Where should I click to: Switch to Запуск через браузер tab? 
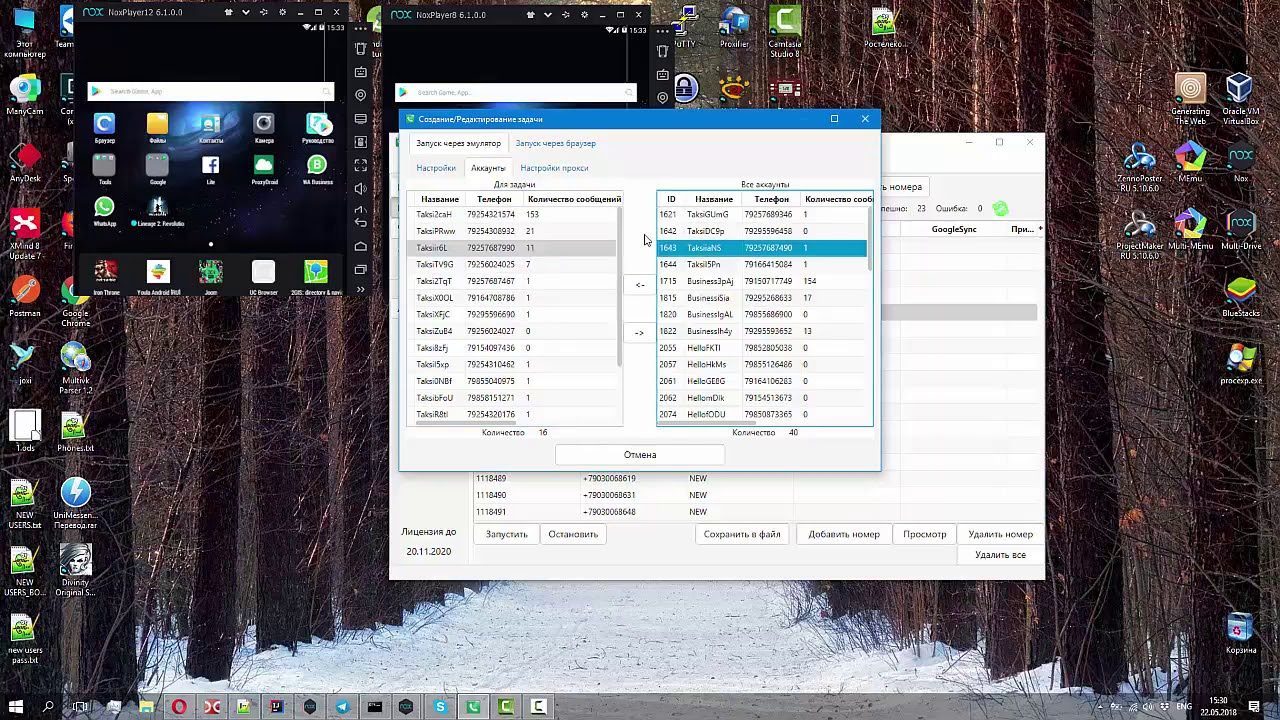point(555,143)
